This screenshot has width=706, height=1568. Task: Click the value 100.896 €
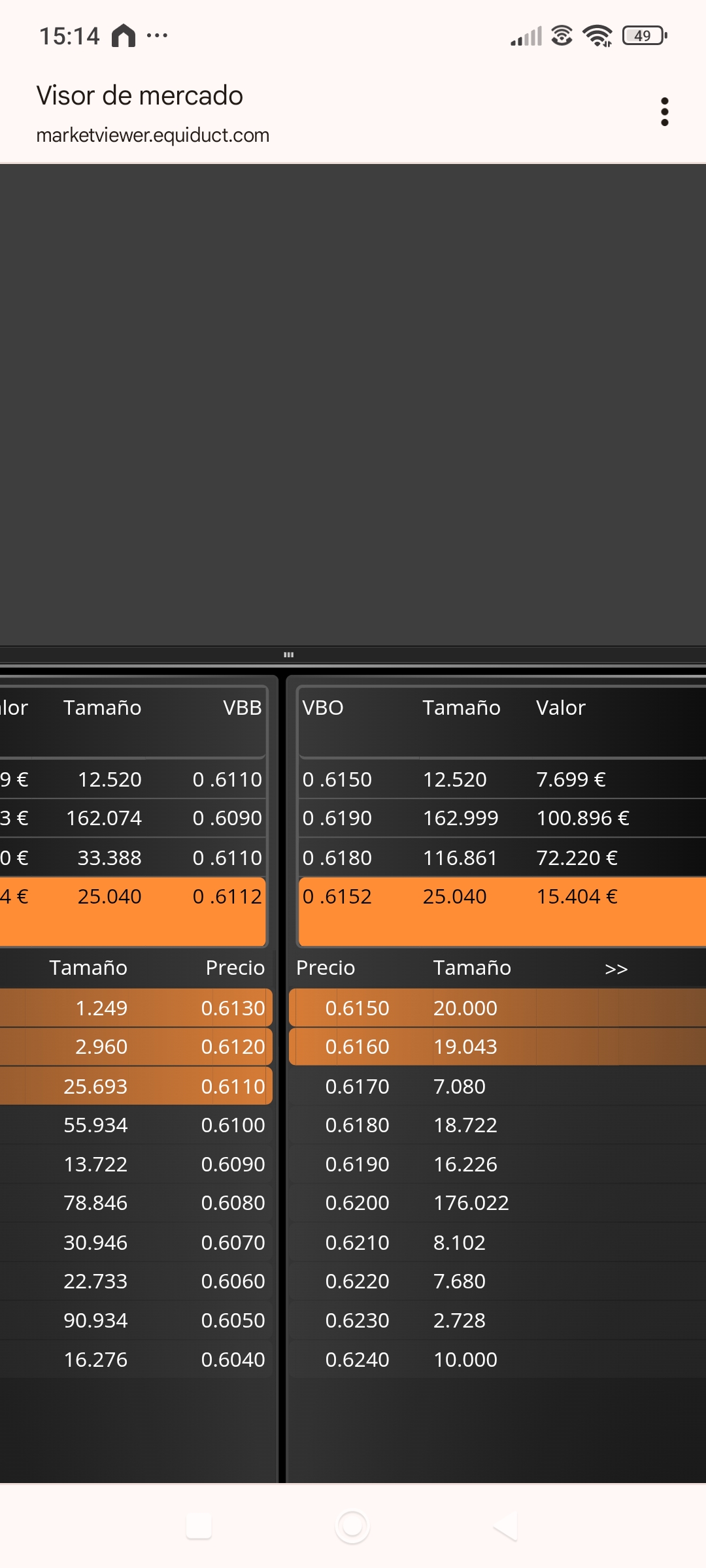[582, 818]
